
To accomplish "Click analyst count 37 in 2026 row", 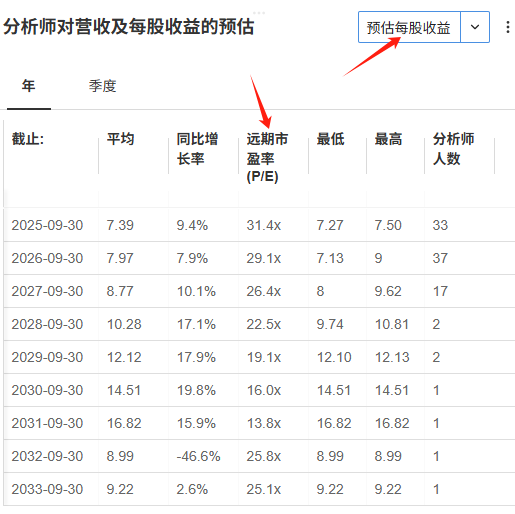I will (440, 258).
